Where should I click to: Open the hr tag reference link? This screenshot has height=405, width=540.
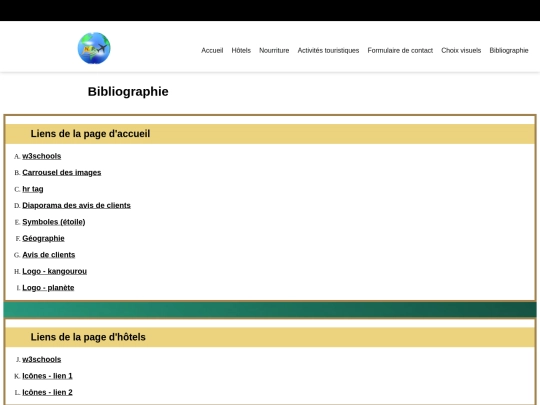point(33,189)
